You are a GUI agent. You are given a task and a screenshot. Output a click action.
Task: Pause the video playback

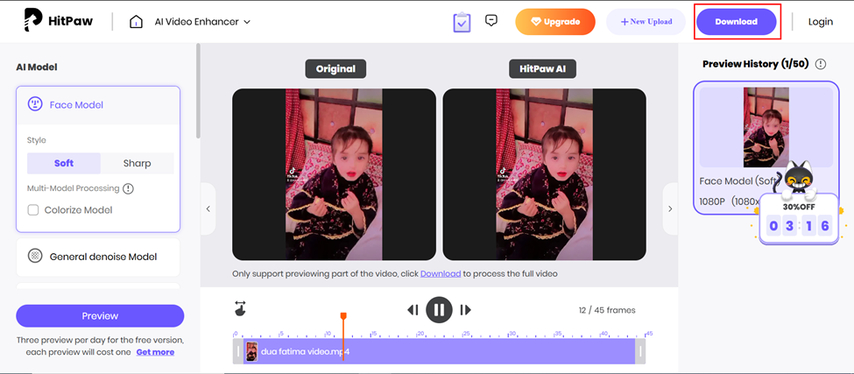(439, 310)
